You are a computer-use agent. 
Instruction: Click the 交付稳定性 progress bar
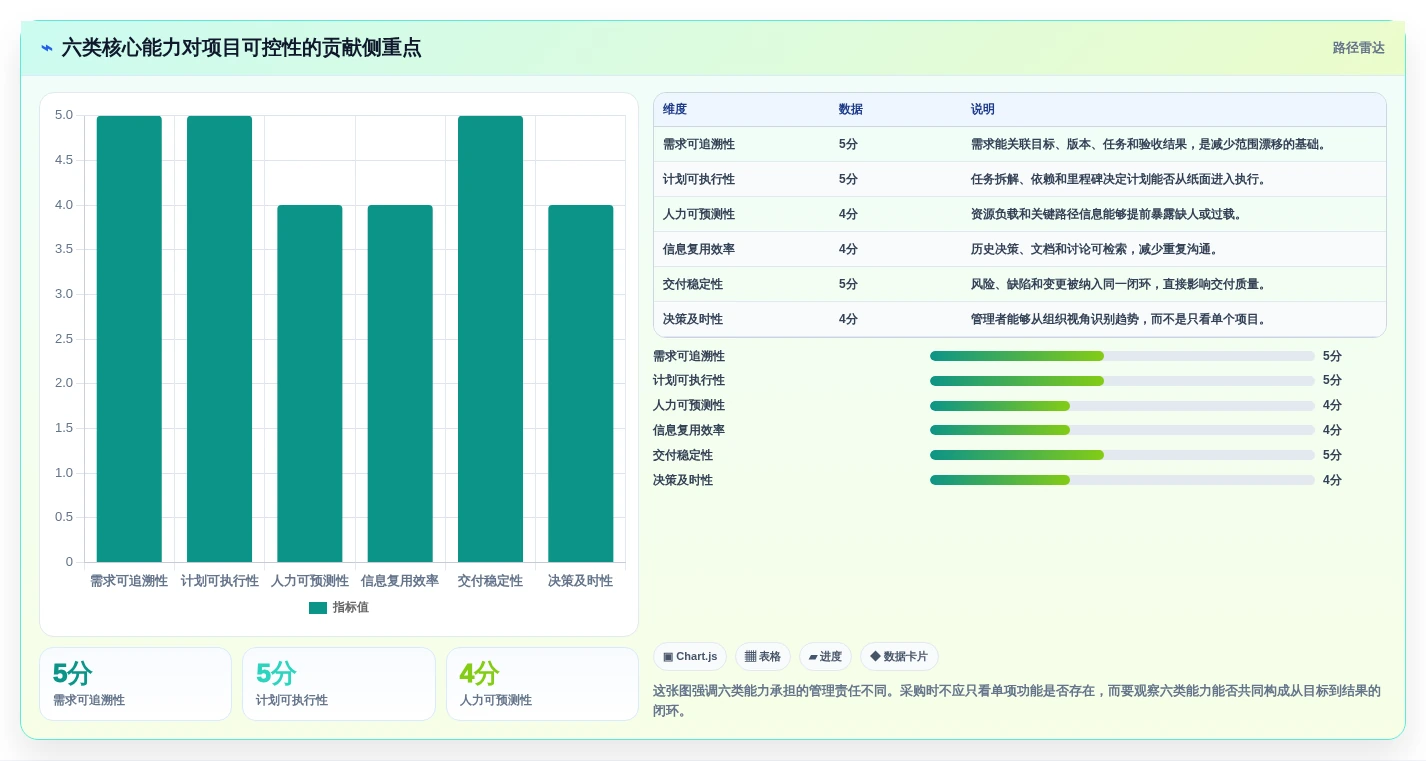click(x=1122, y=455)
